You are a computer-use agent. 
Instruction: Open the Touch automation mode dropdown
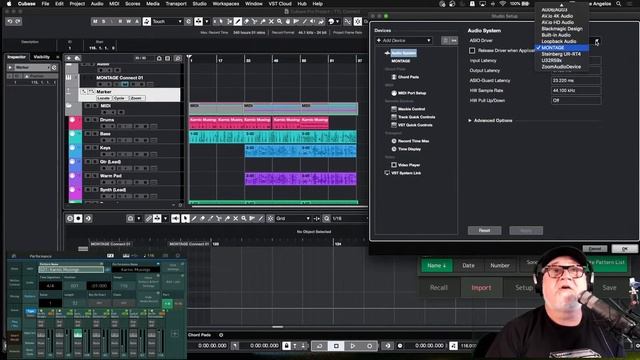(167, 21)
